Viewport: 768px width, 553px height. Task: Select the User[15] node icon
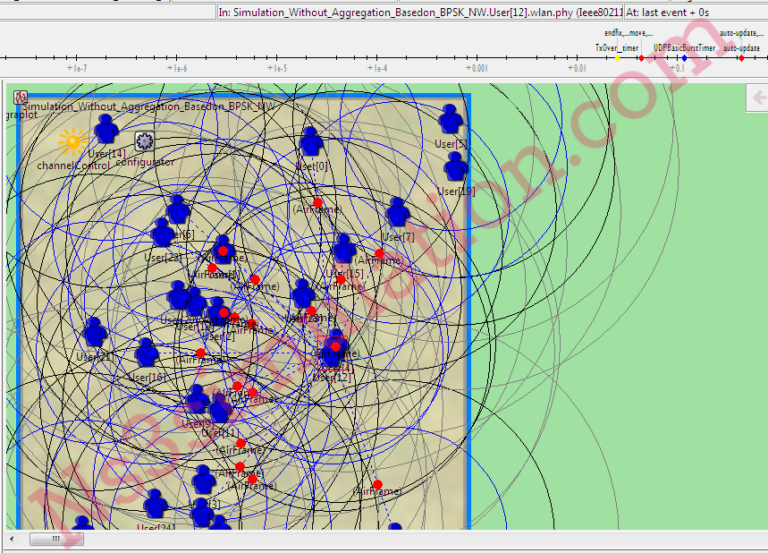(343, 249)
